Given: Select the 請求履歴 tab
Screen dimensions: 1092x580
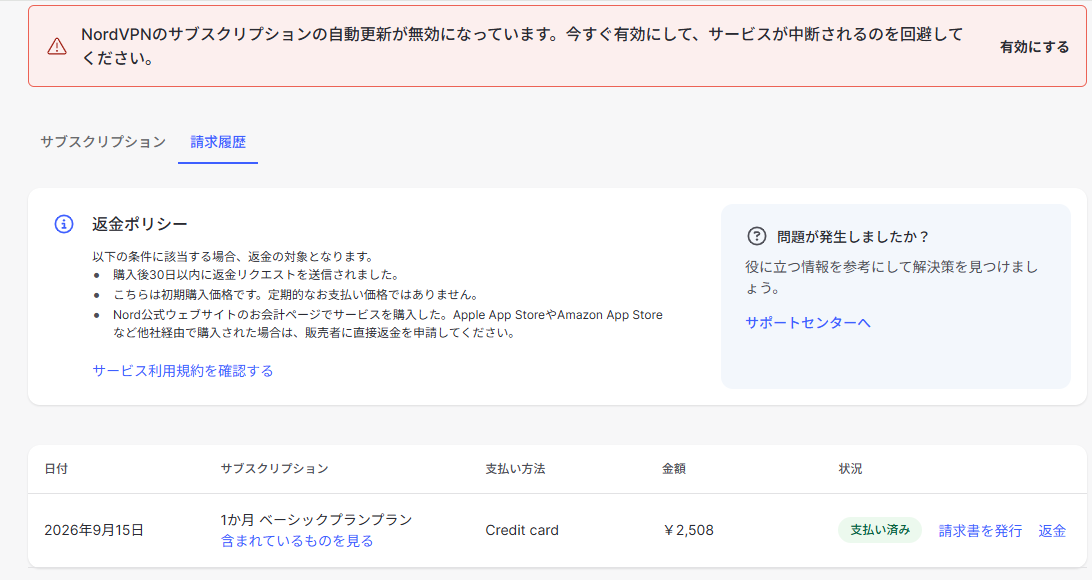Looking at the screenshot, I should tap(218, 142).
